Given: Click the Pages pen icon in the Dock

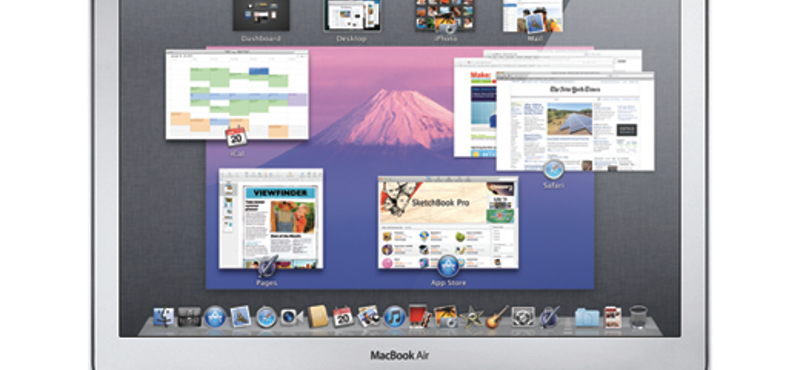Looking at the screenshot, I should tap(549, 317).
